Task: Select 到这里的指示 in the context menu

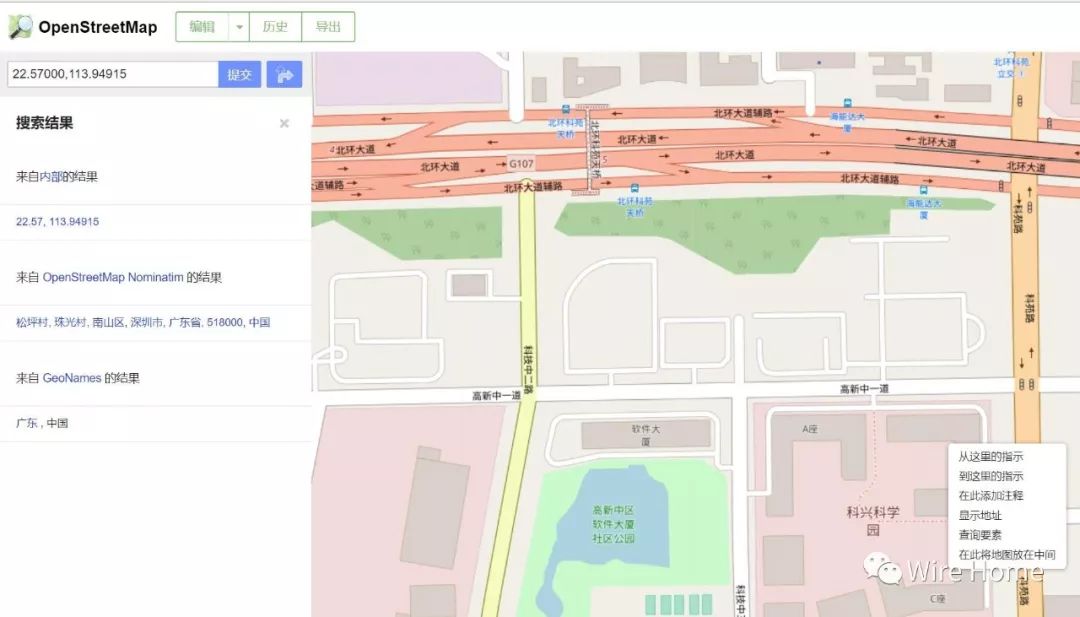Action: tap(990, 476)
